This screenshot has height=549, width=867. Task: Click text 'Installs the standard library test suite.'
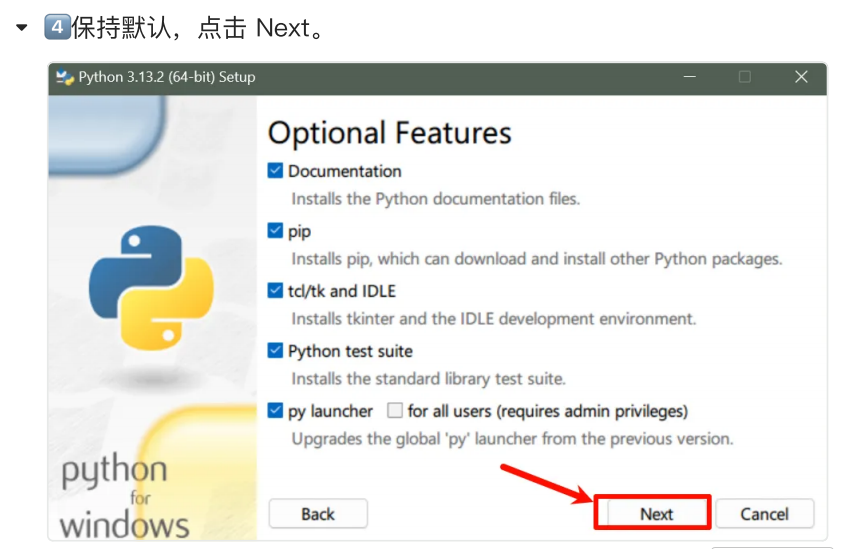coord(429,379)
